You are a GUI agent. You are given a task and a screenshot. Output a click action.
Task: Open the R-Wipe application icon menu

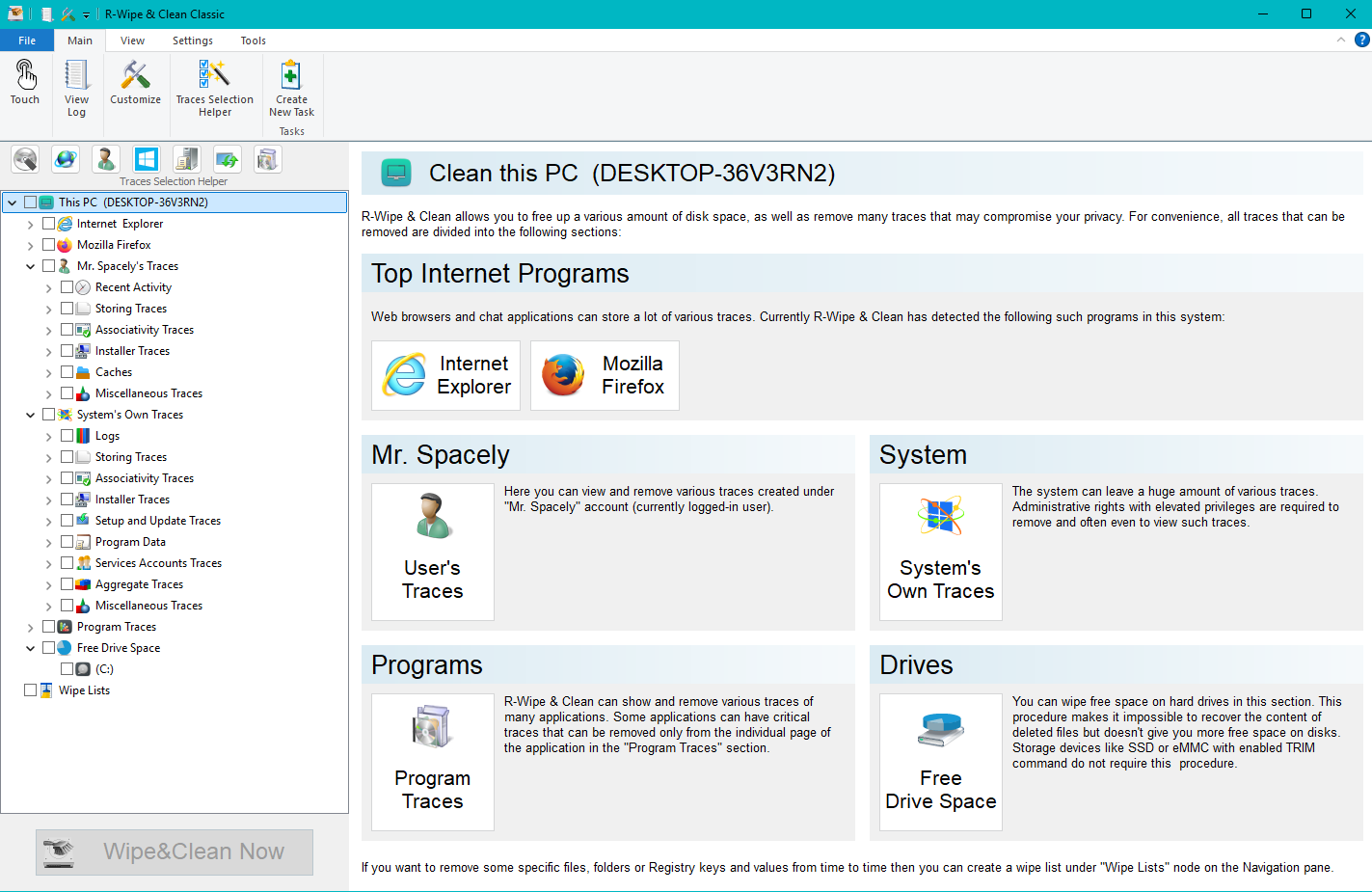[x=15, y=14]
